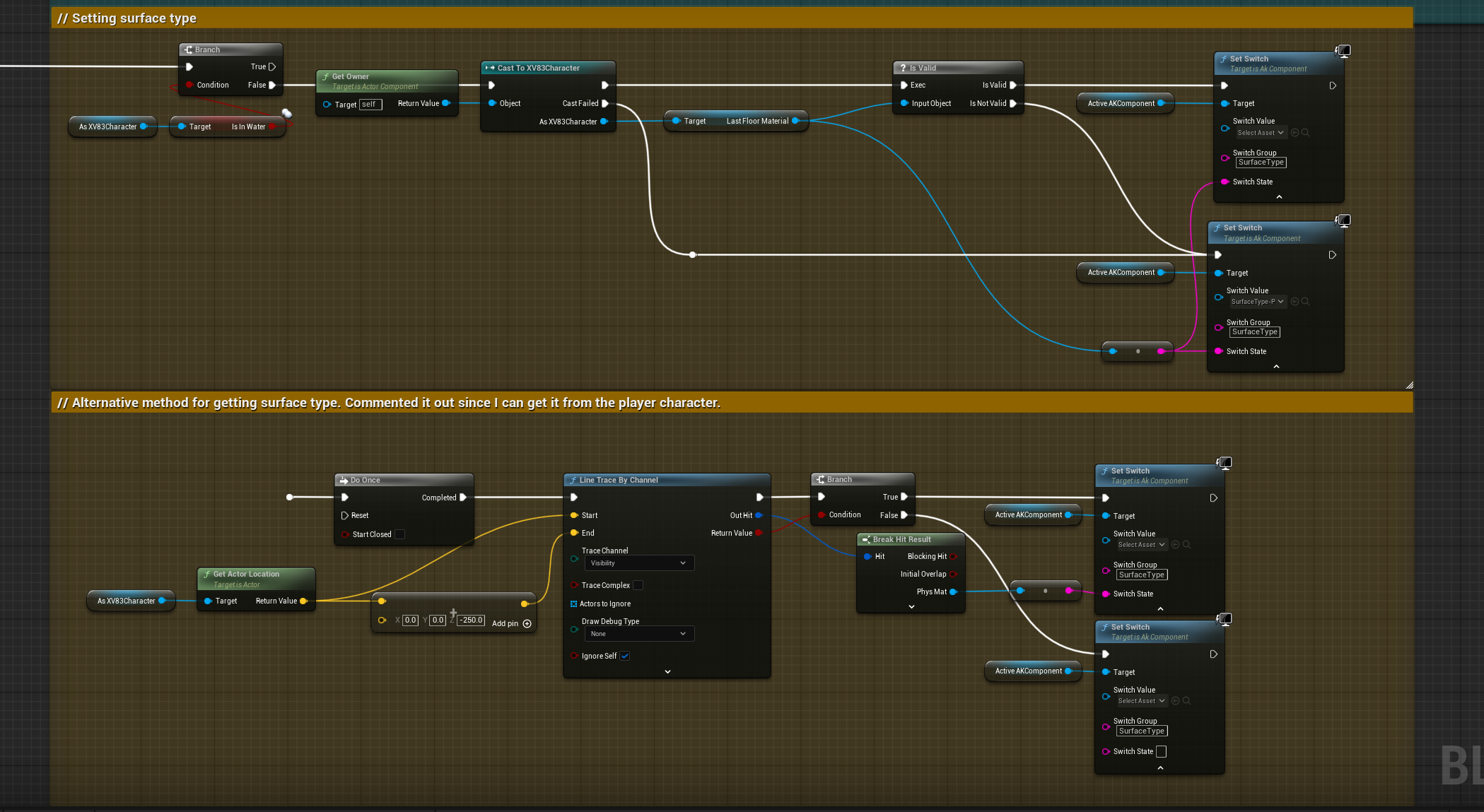1484x812 pixels.
Task: Click the Cast To XV83Character header icon
Action: pos(489,68)
